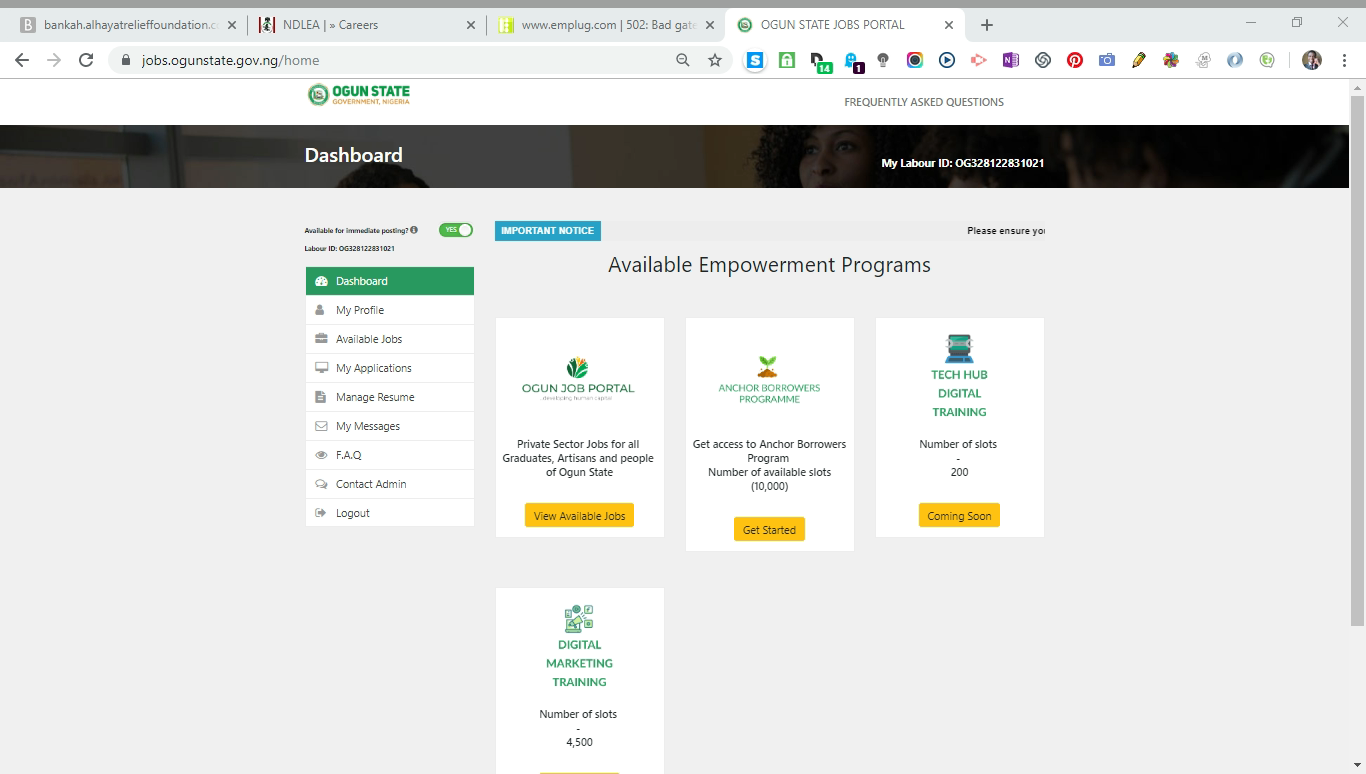Click the Chrome profile avatar
Image resolution: width=1366 pixels, height=774 pixels.
1312,60
